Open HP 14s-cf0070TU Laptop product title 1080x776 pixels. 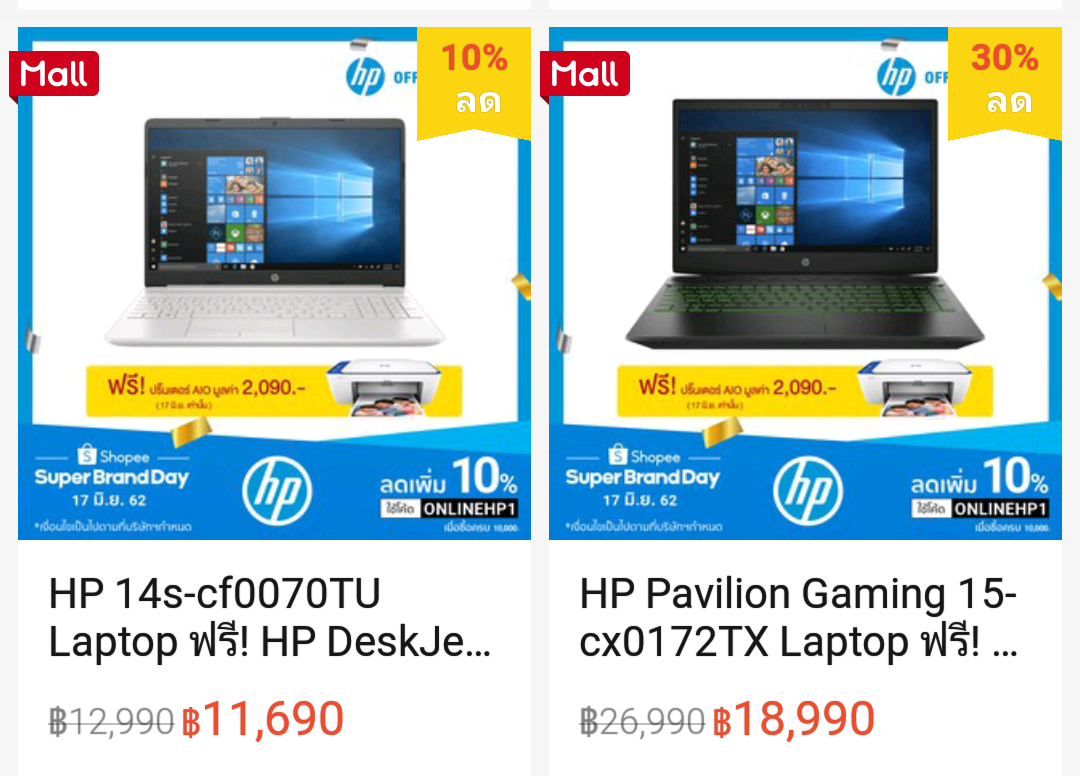[x=270, y=618]
